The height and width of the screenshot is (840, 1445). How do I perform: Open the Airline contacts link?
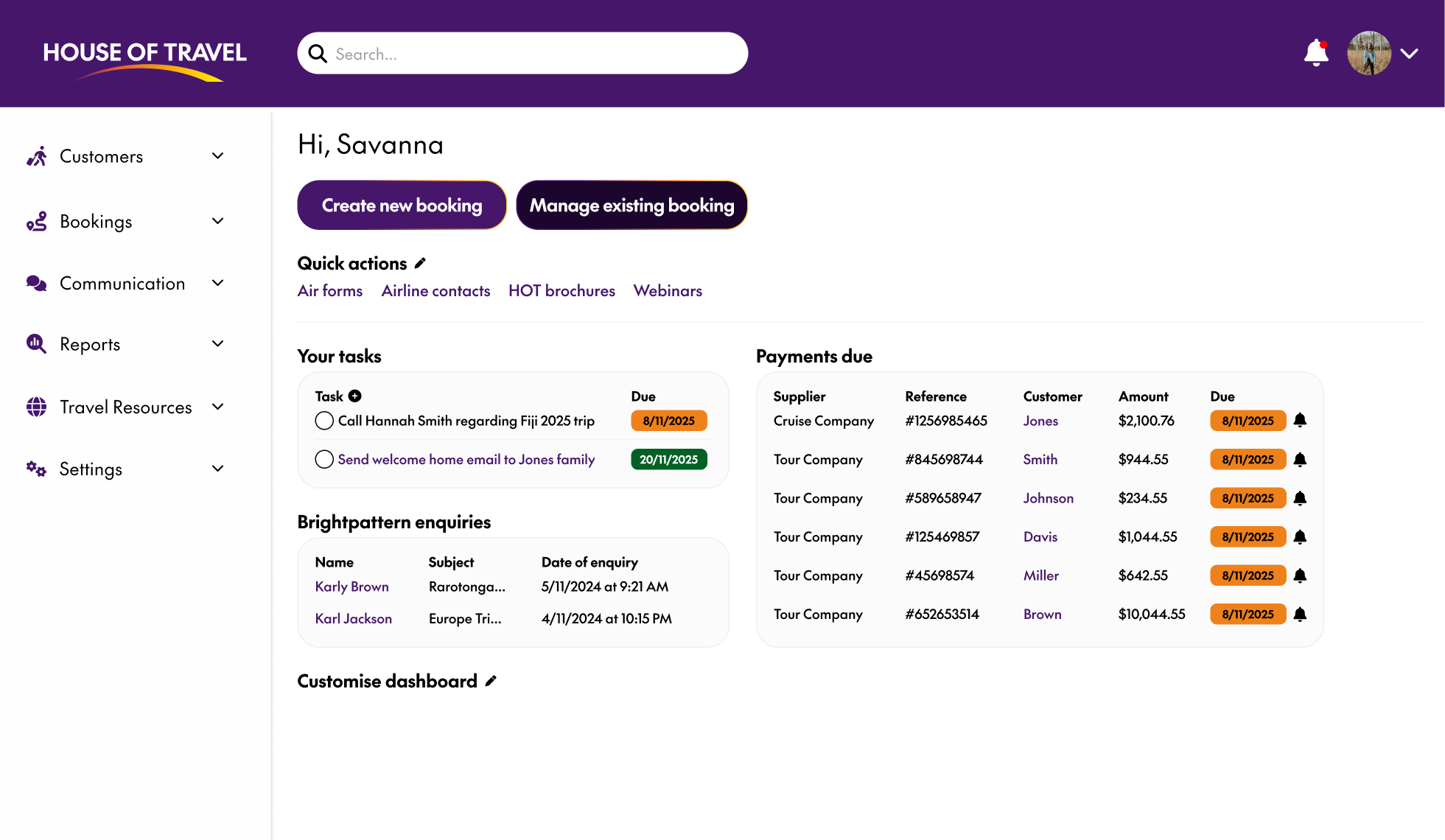(x=435, y=290)
